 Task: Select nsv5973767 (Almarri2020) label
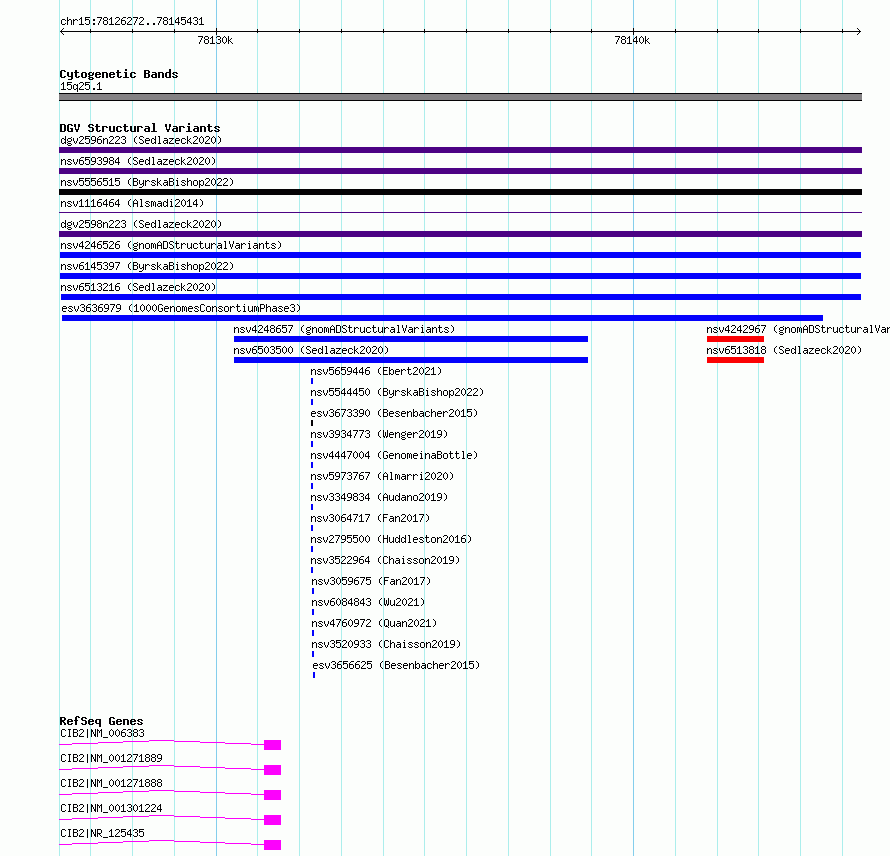point(382,476)
